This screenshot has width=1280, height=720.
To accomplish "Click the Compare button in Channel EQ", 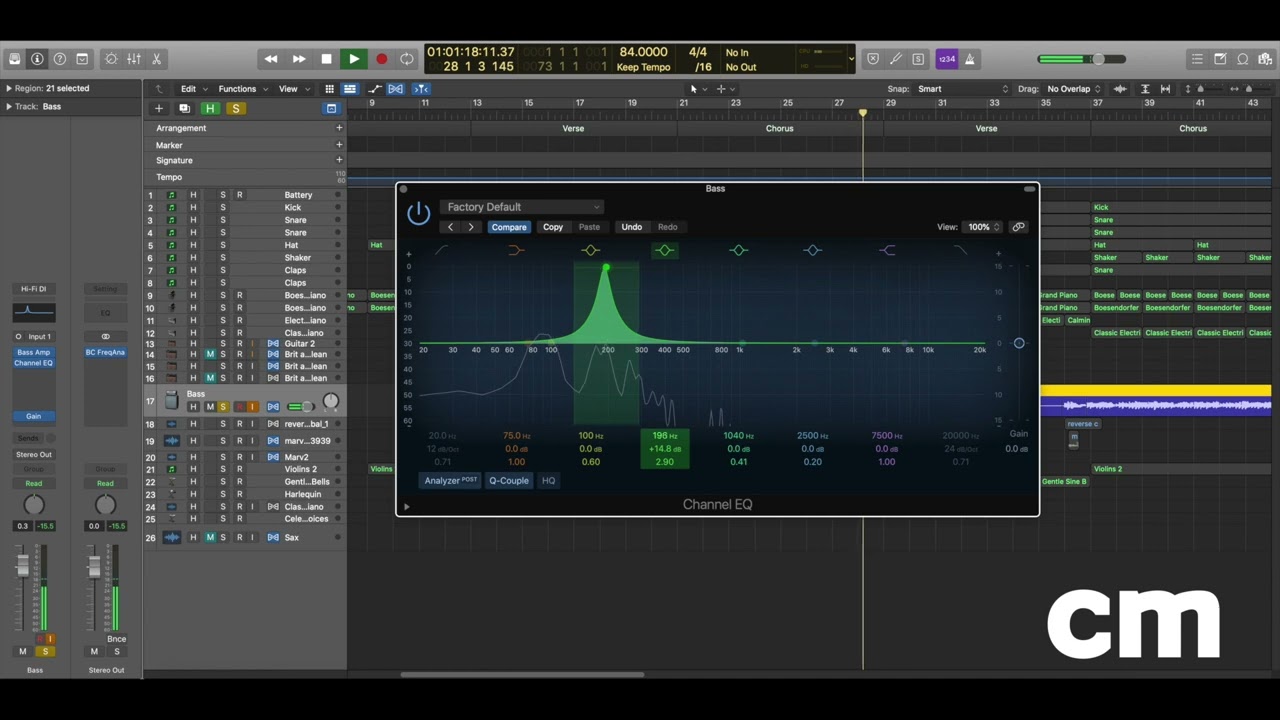I will click(x=509, y=227).
